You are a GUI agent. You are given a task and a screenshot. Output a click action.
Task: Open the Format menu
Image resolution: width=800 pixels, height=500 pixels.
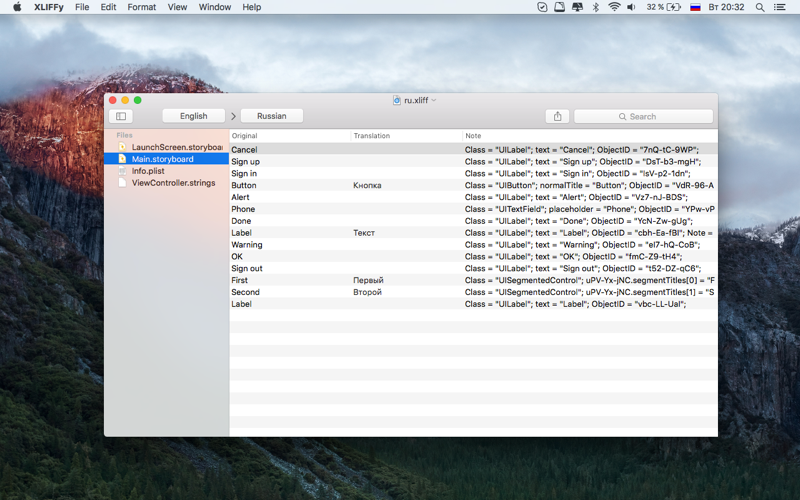(x=142, y=7)
